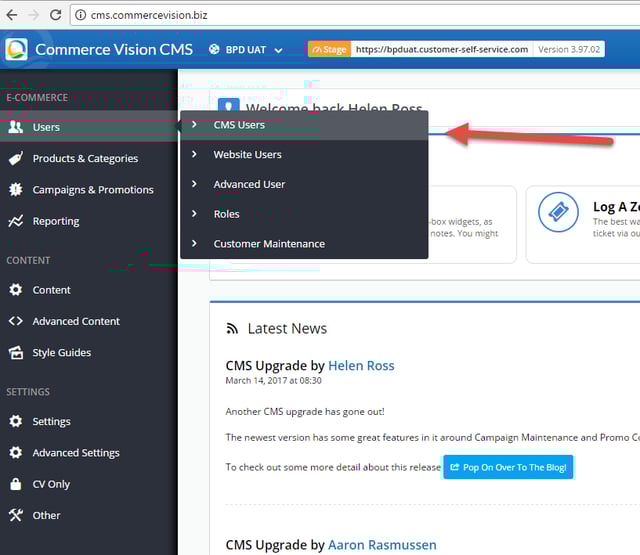Open Style Guides sidebar item
The width and height of the screenshot is (640, 555).
click(x=89, y=353)
